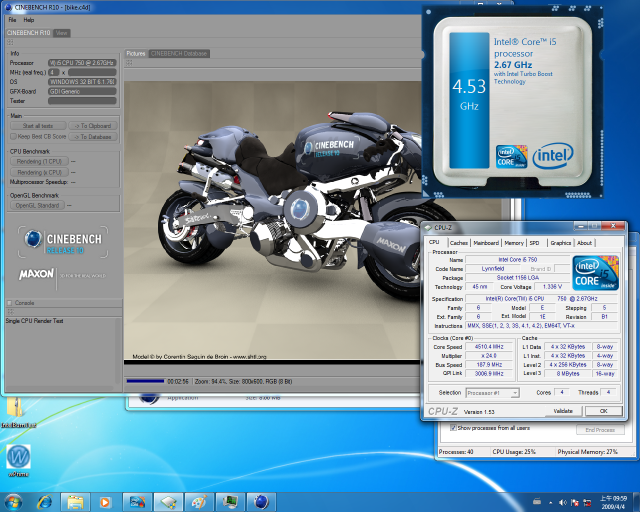Run the OpenGL Standard benchmark
Image resolution: width=640 pixels, height=512 pixels.
tap(38, 205)
